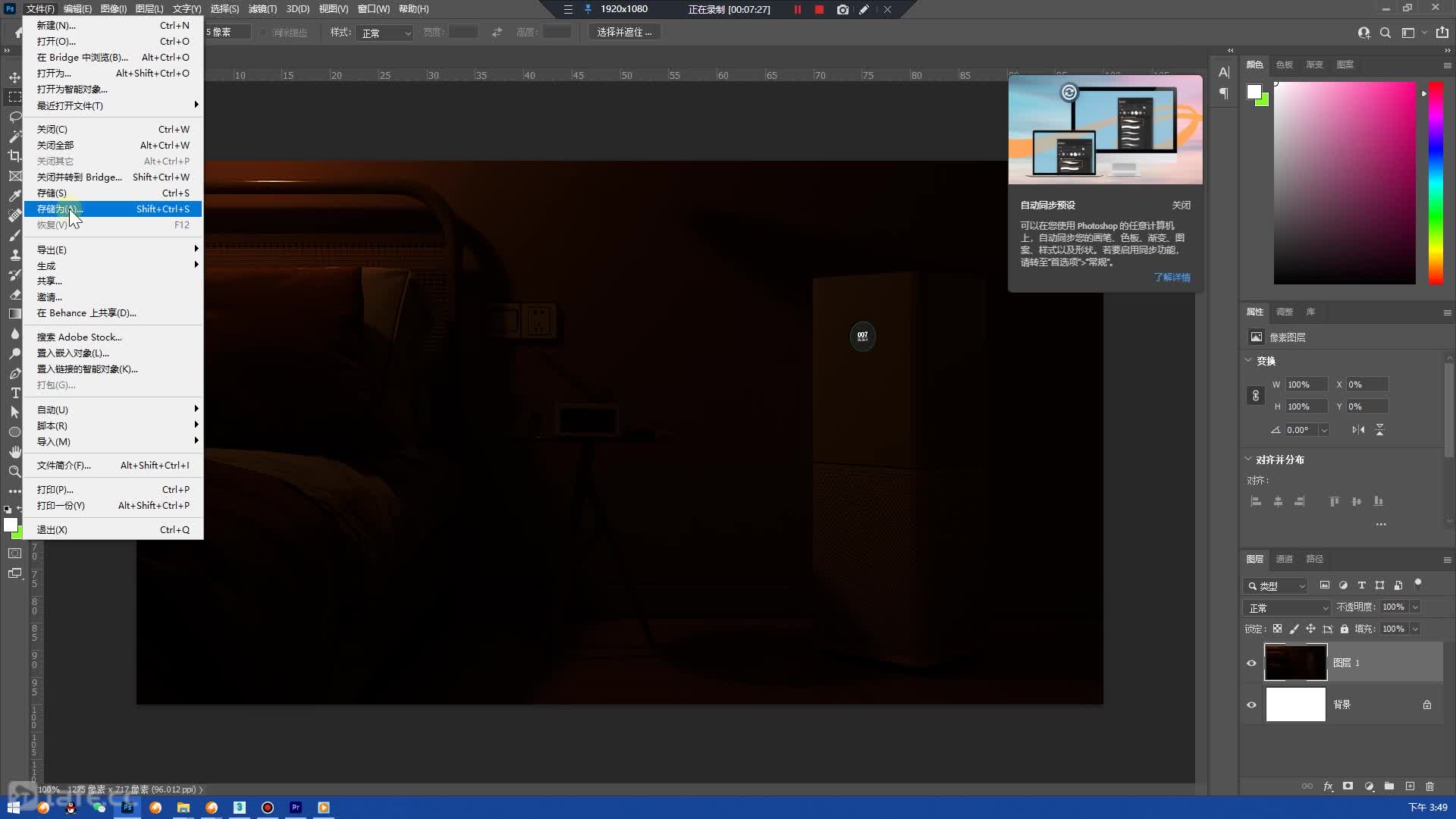Select the Zoom tool
1456x819 pixels.
click(x=14, y=472)
